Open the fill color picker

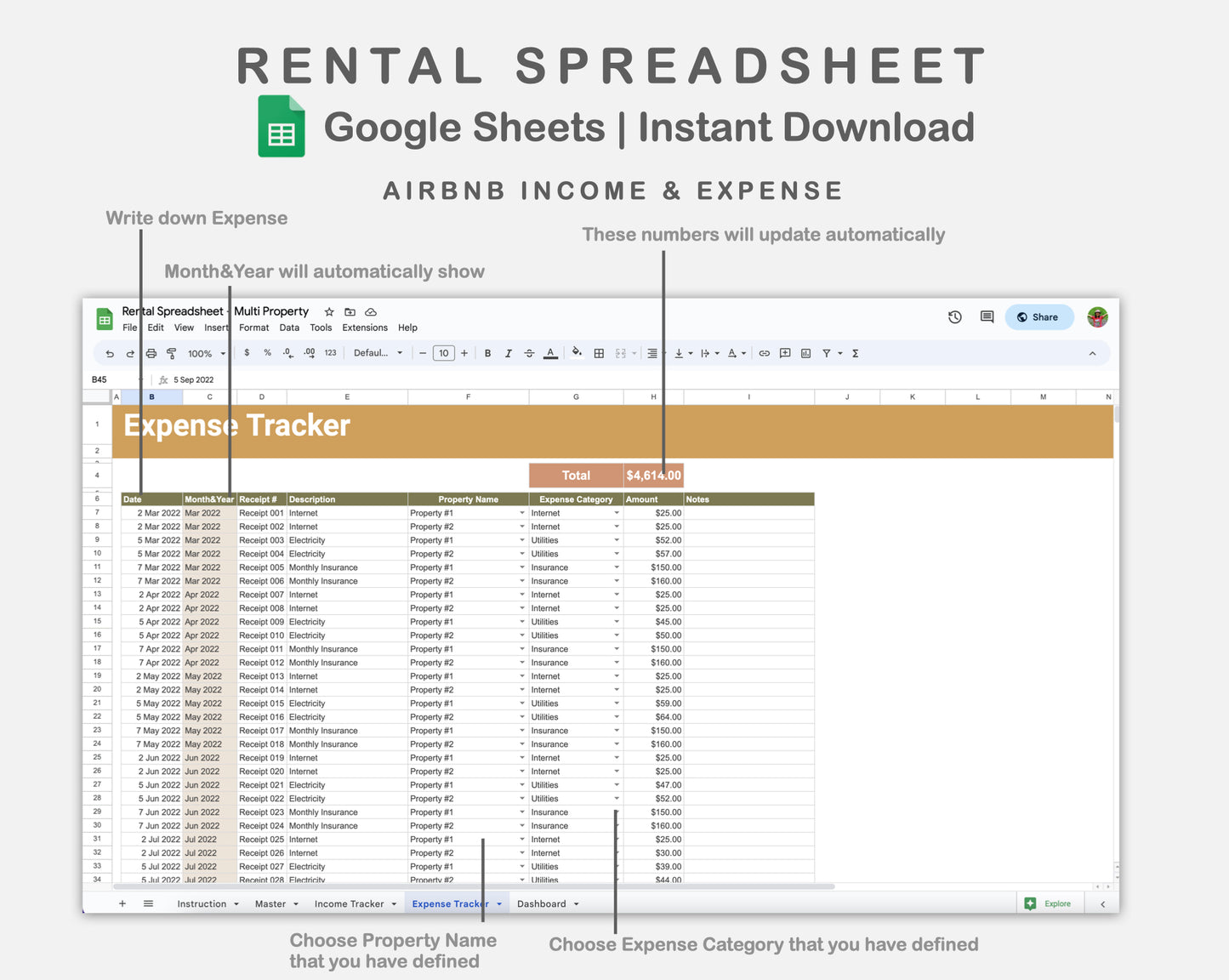pos(578,352)
